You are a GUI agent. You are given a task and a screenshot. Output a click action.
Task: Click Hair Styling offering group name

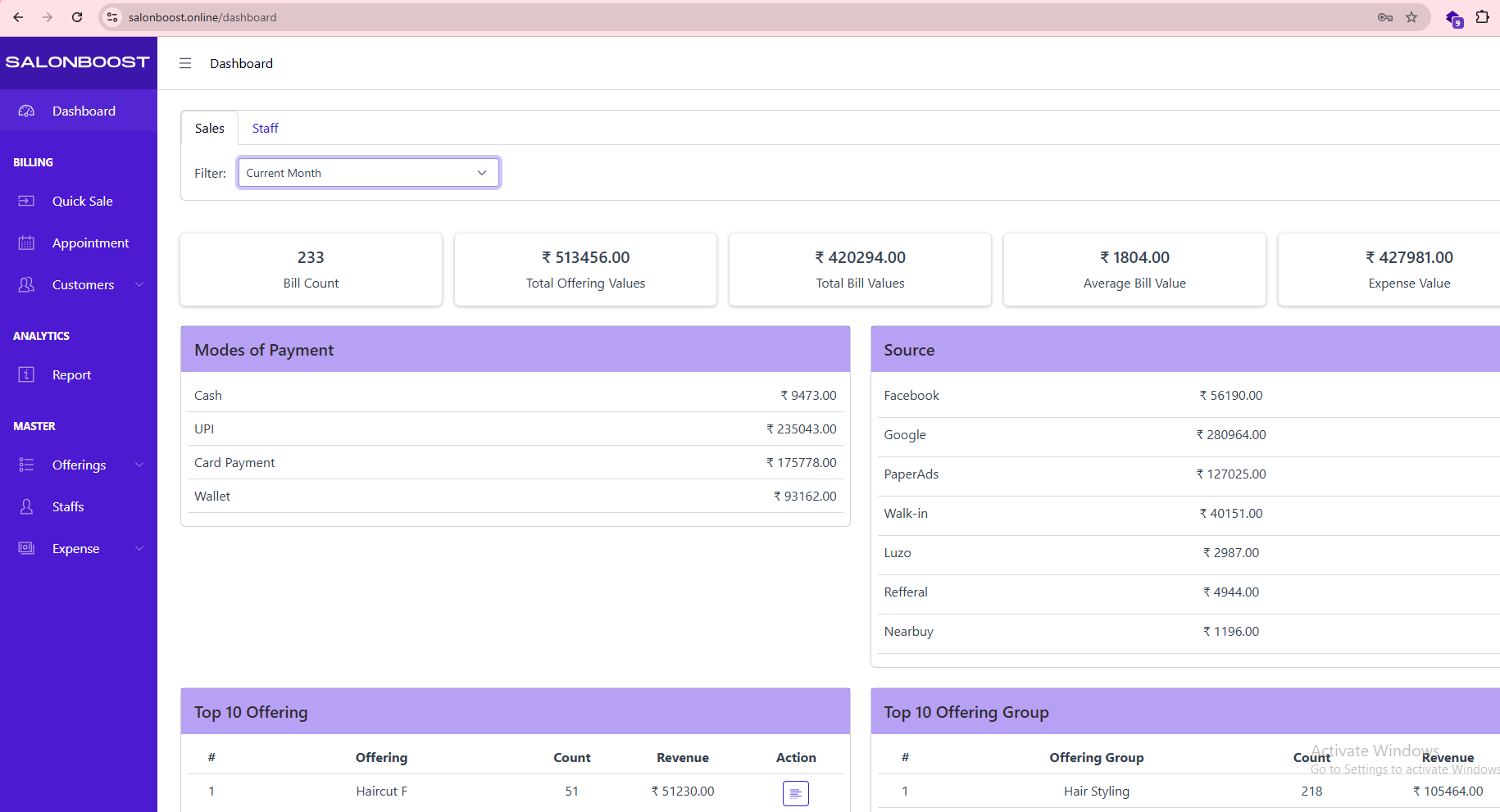pyautogui.click(x=1096, y=791)
